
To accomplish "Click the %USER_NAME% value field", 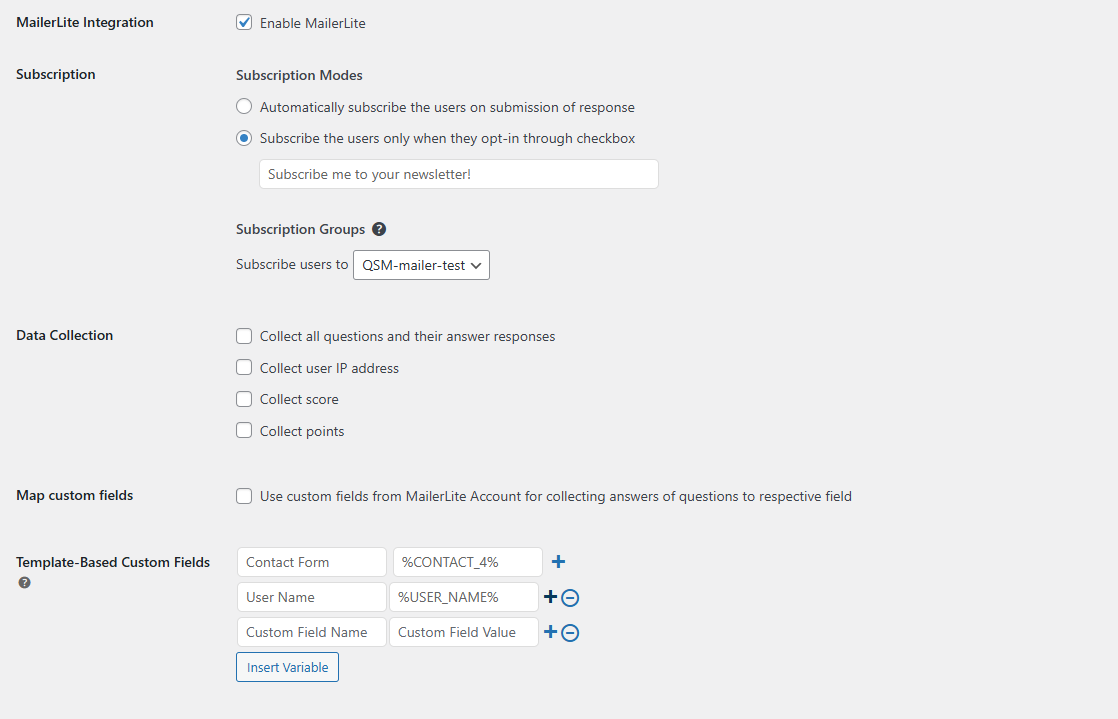I will coord(466,596).
